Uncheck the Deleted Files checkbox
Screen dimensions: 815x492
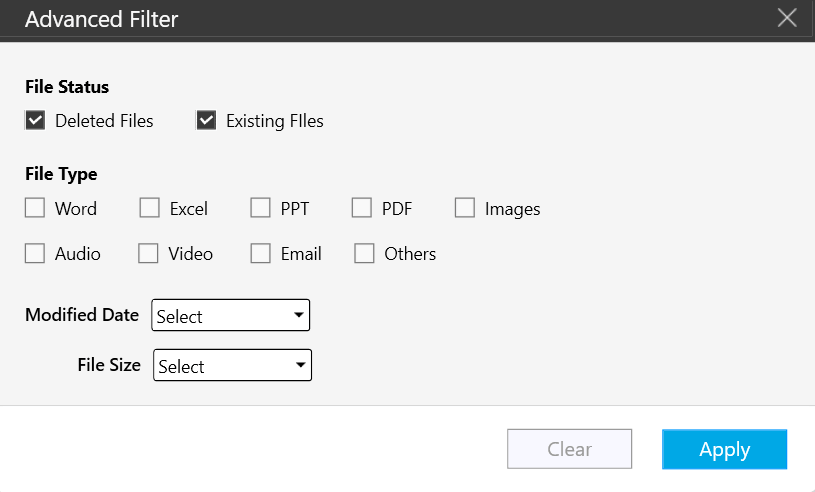tap(35, 121)
